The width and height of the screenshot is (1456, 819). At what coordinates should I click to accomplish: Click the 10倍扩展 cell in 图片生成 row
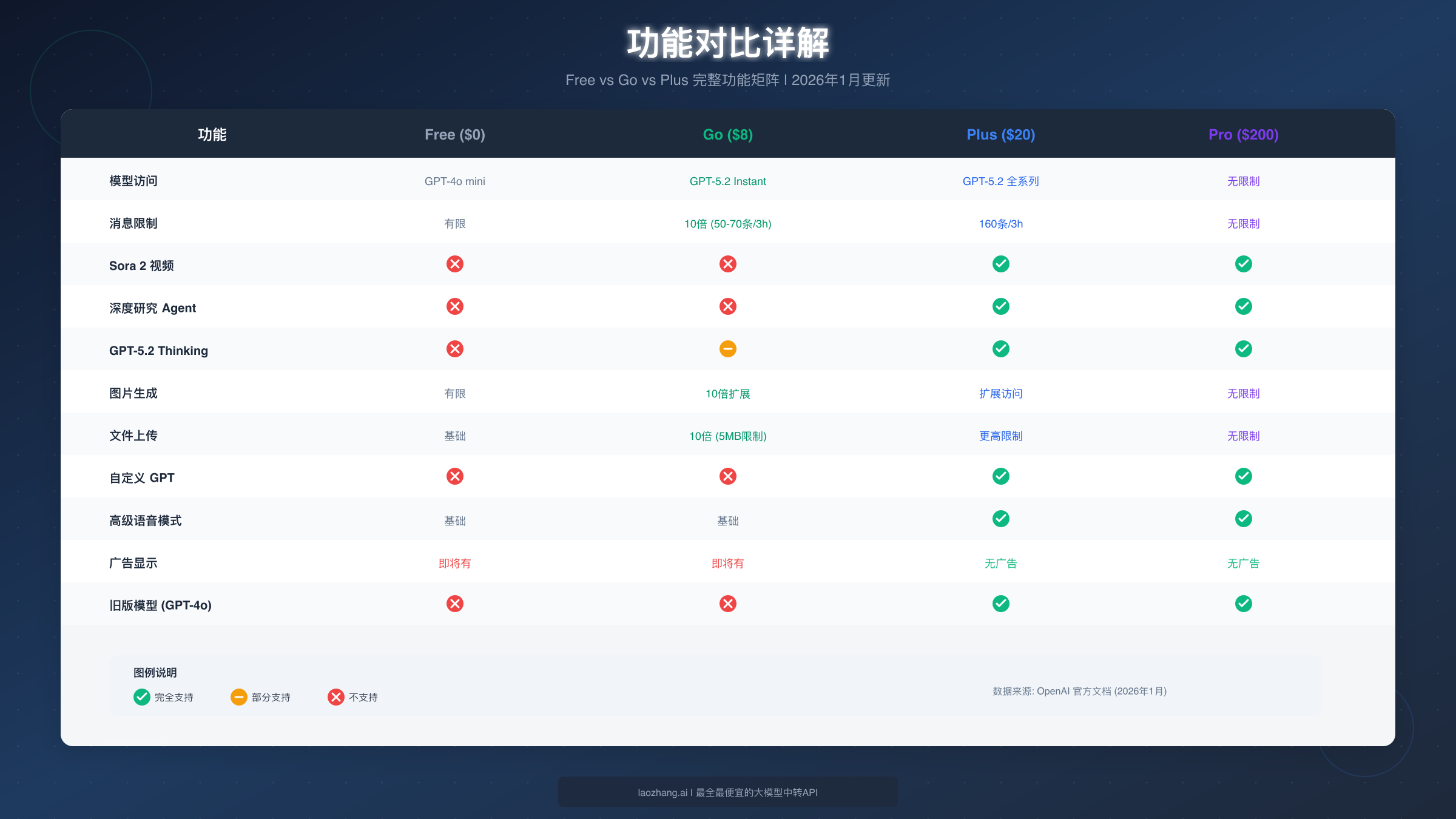pos(727,393)
